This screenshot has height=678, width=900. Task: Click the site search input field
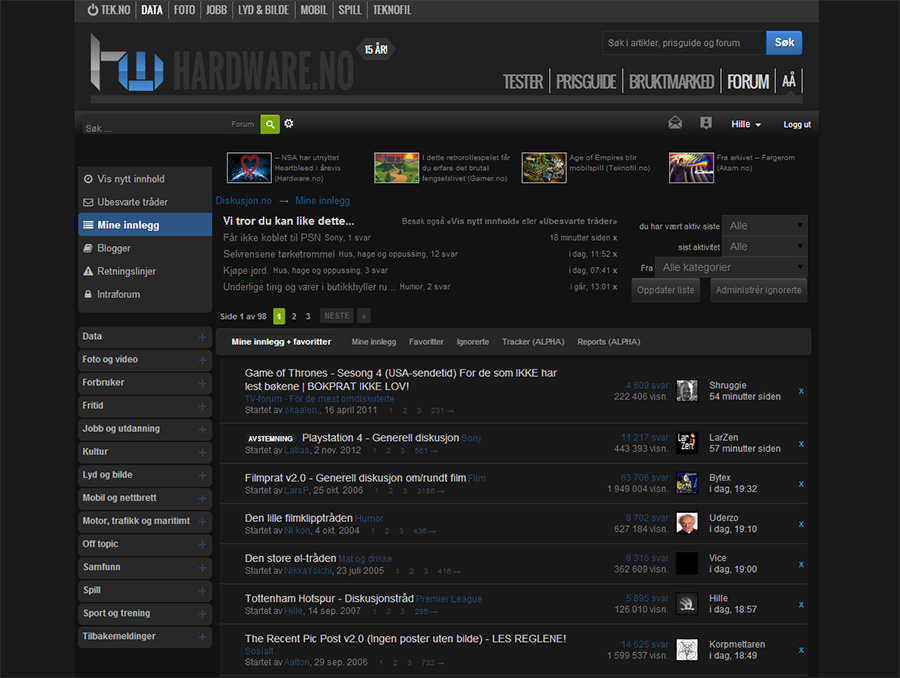click(x=684, y=43)
